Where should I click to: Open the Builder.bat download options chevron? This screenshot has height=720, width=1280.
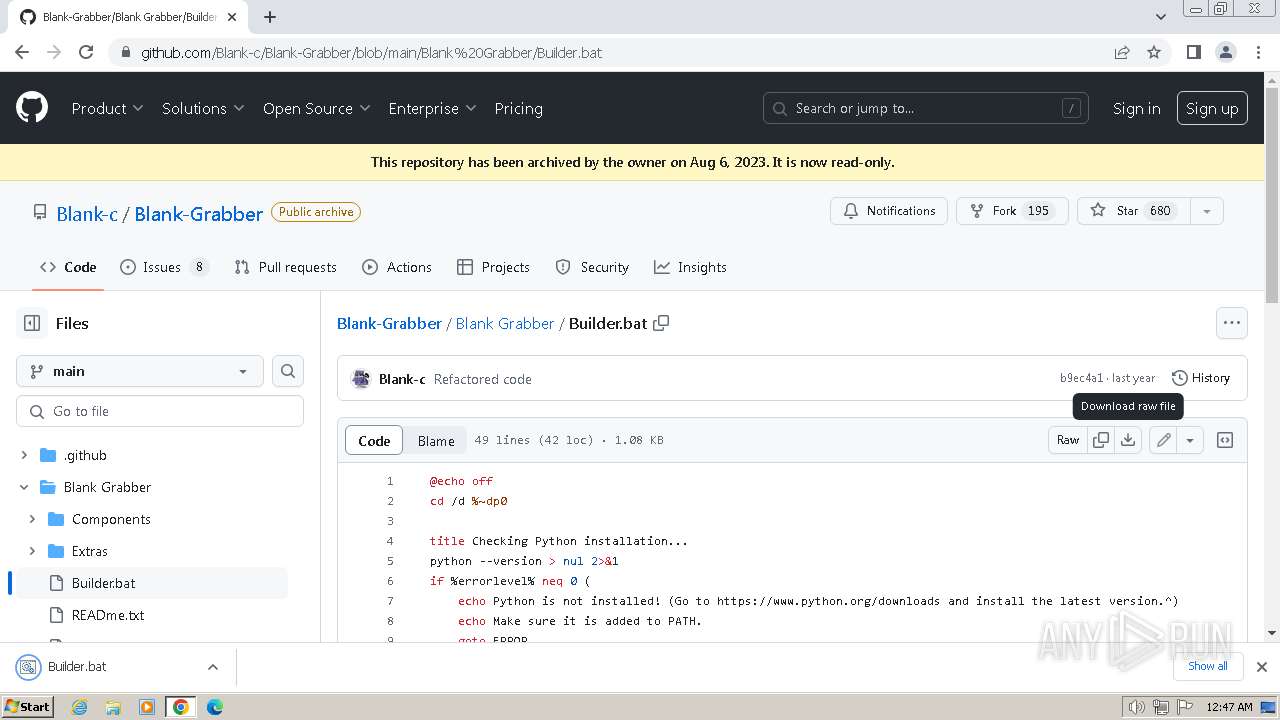213,667
